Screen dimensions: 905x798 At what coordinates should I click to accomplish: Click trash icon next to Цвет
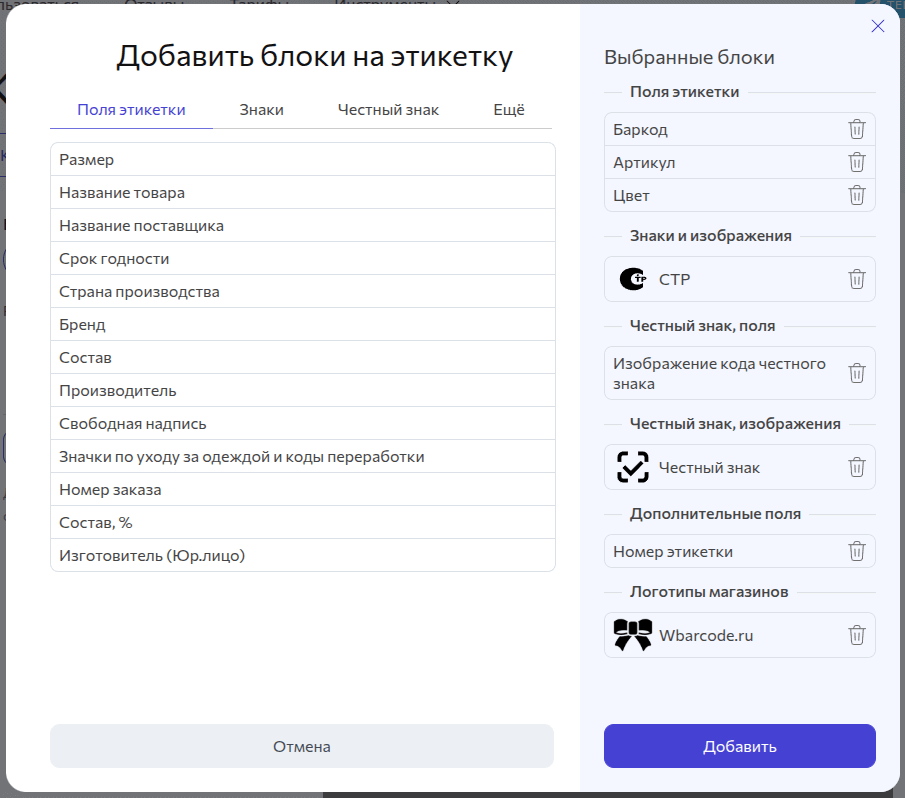856,195
